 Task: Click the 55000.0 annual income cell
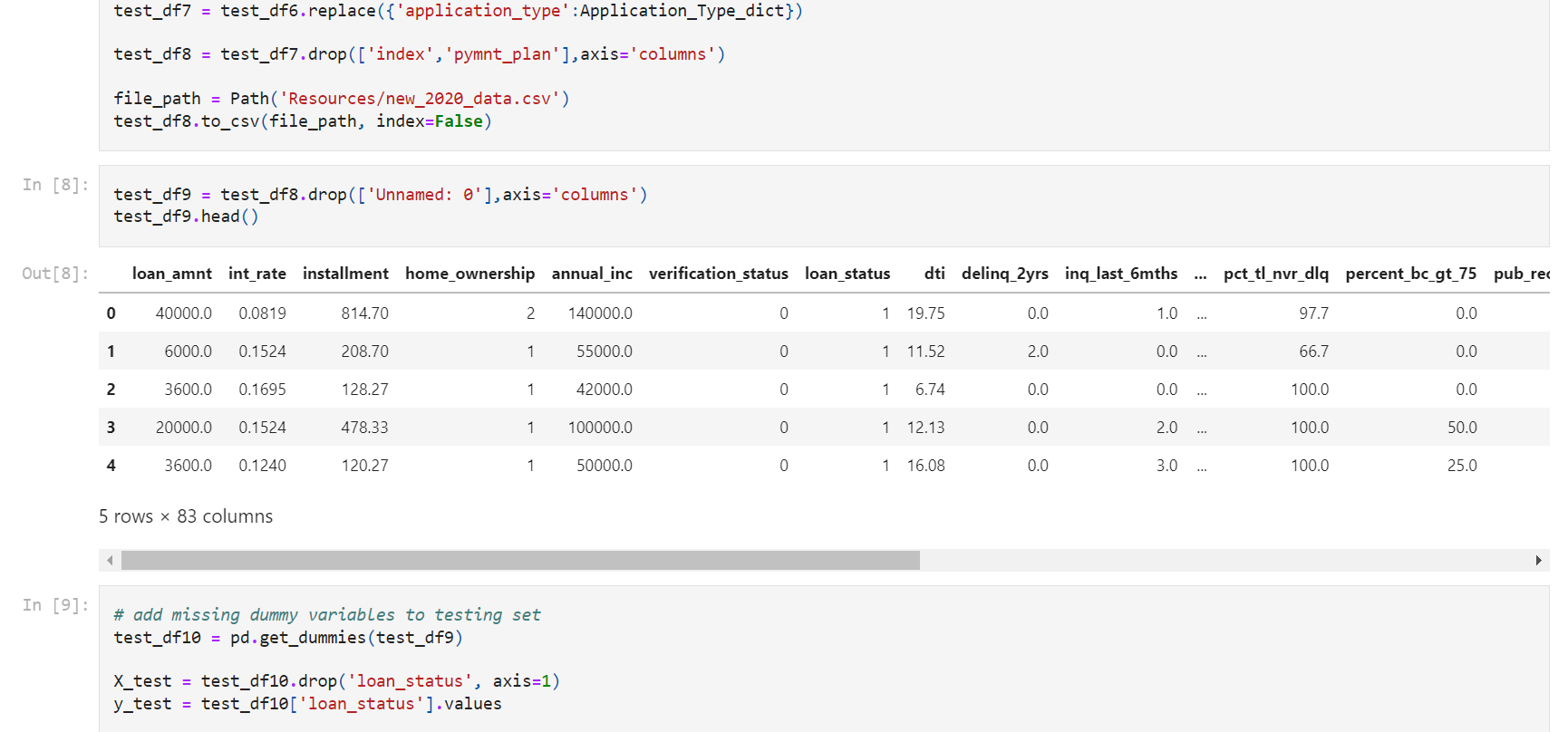605,352
